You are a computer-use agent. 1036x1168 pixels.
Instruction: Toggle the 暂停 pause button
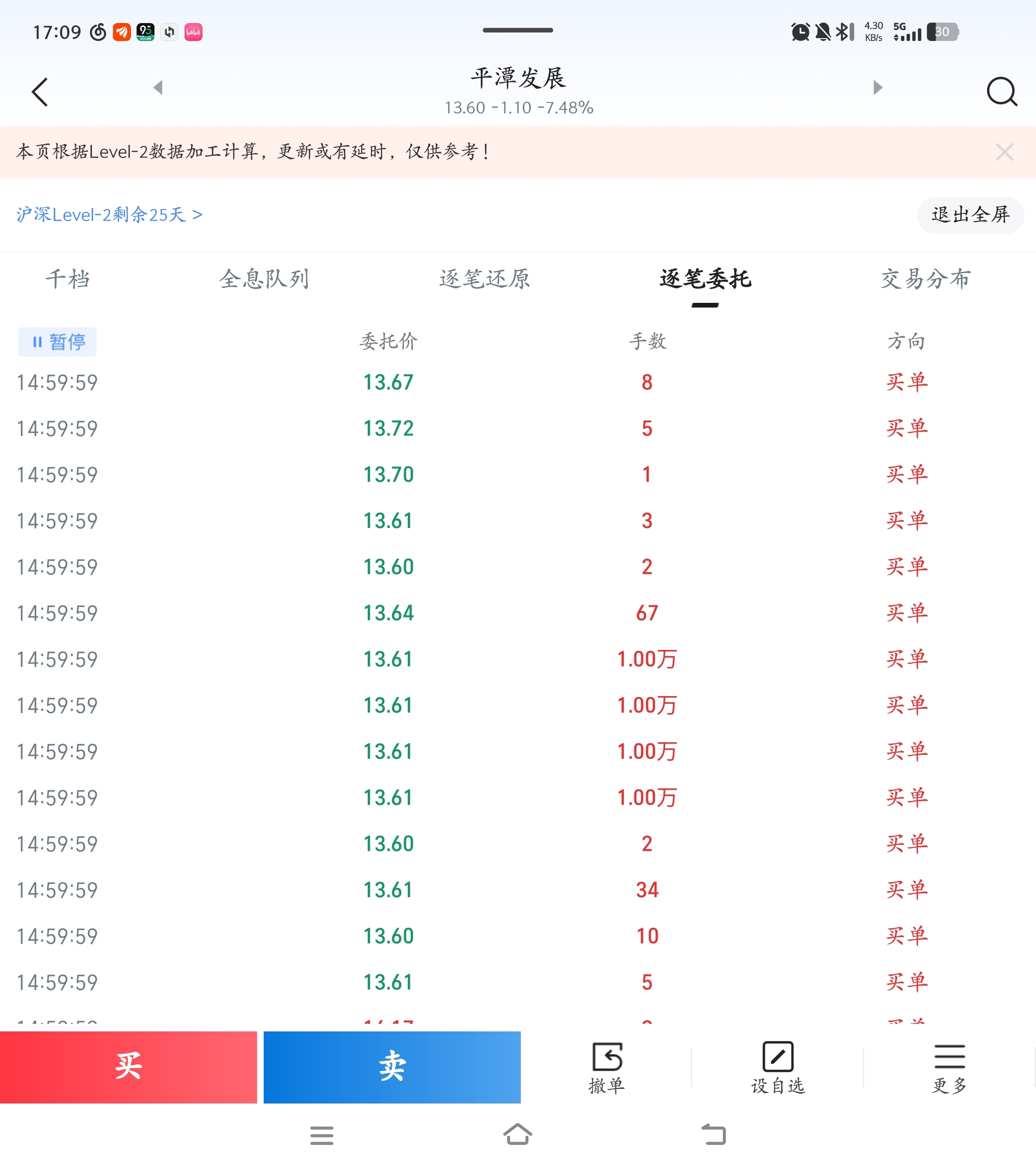(x=57, y=342)
